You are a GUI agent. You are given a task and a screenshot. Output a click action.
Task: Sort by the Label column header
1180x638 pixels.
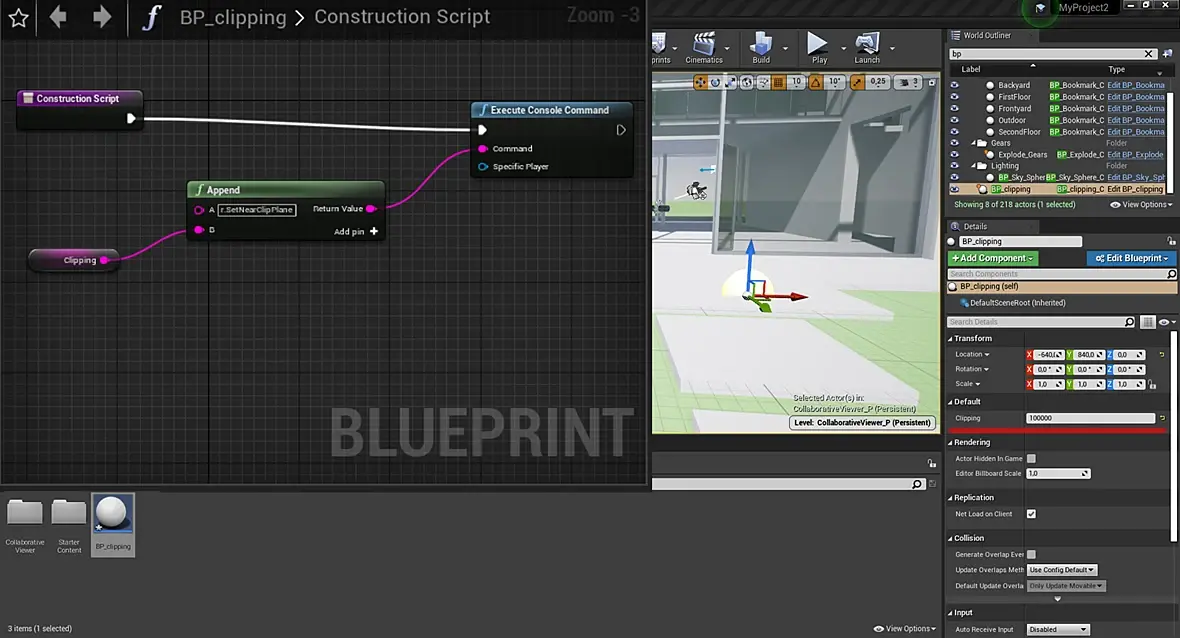971,69
